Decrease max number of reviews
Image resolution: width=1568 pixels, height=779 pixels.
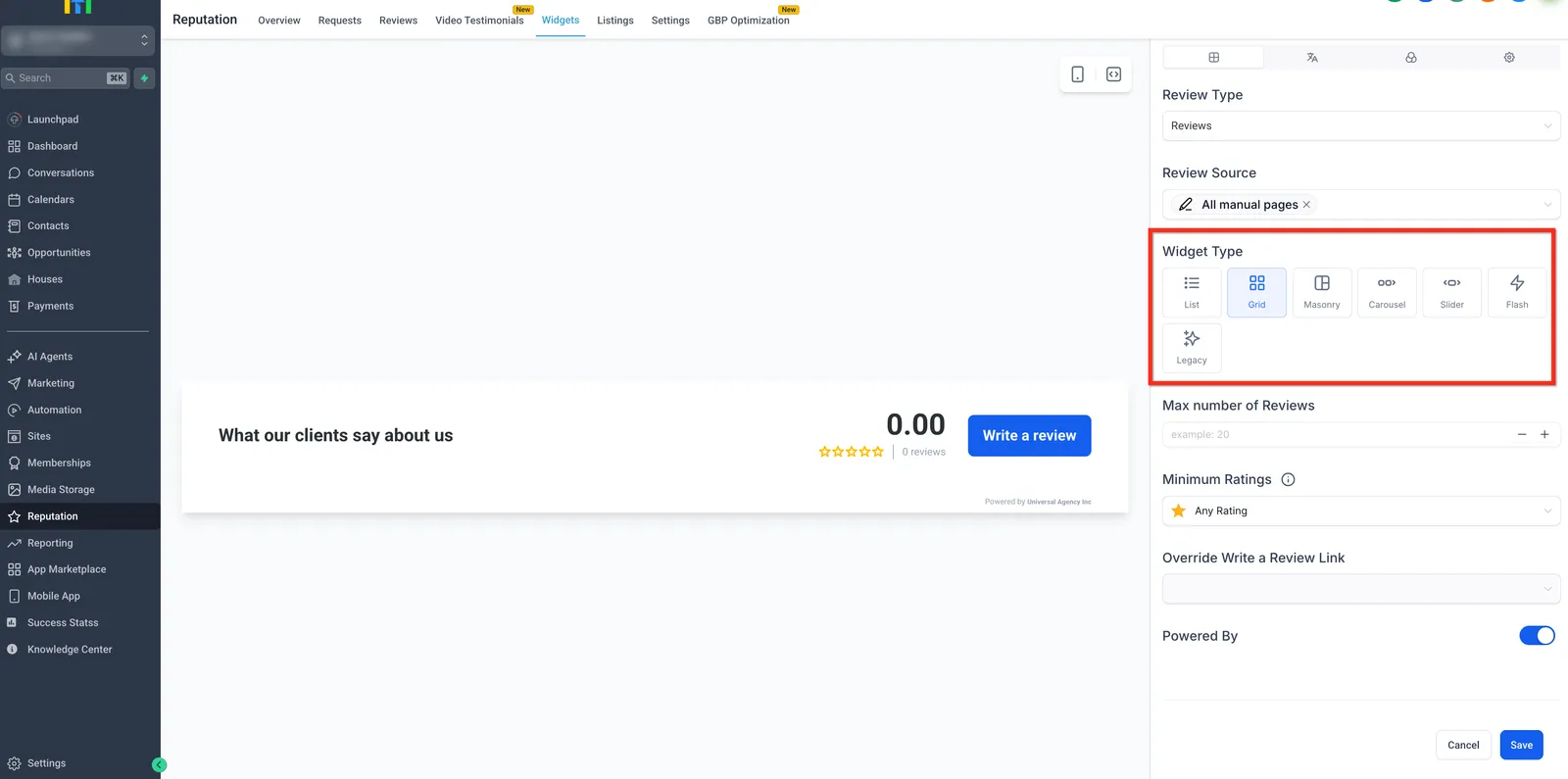pyautogui.click(x=1522, y=434)
